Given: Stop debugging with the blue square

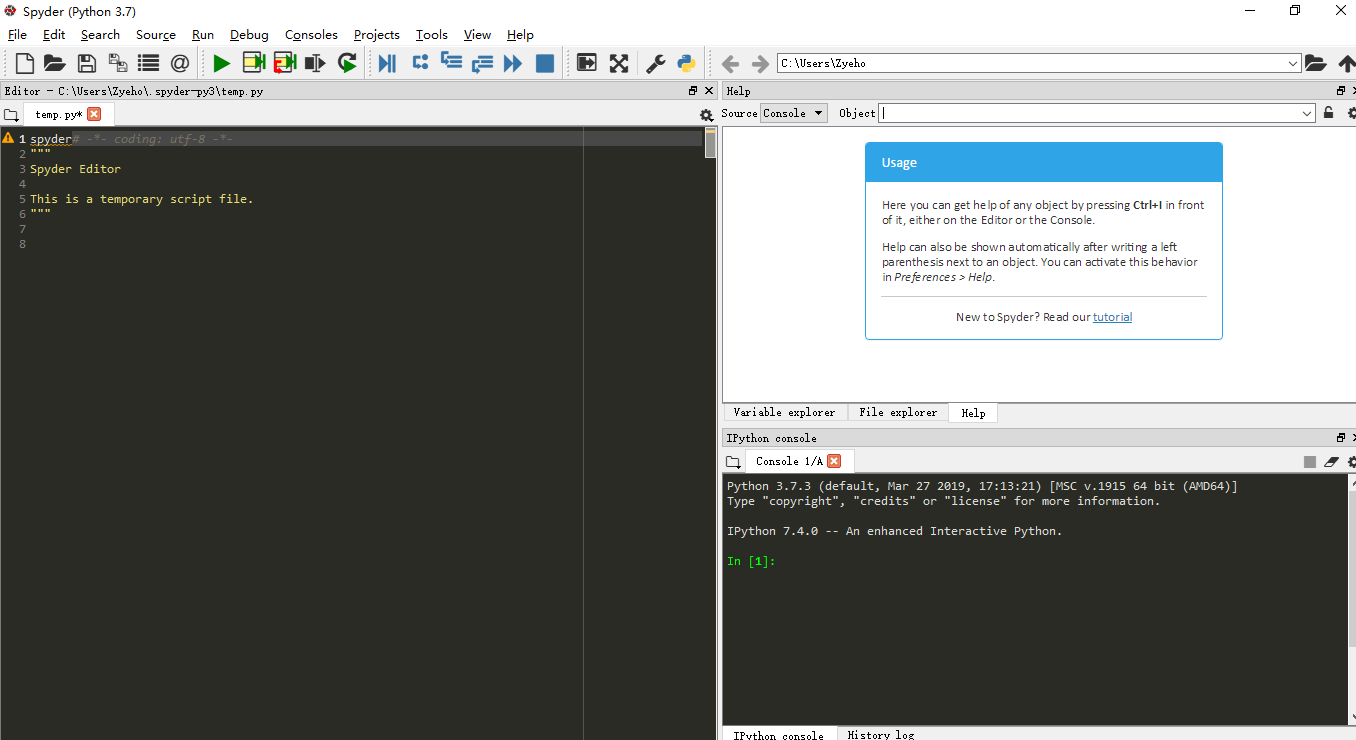Looking at the screenshot, I should tap(545, 64).
